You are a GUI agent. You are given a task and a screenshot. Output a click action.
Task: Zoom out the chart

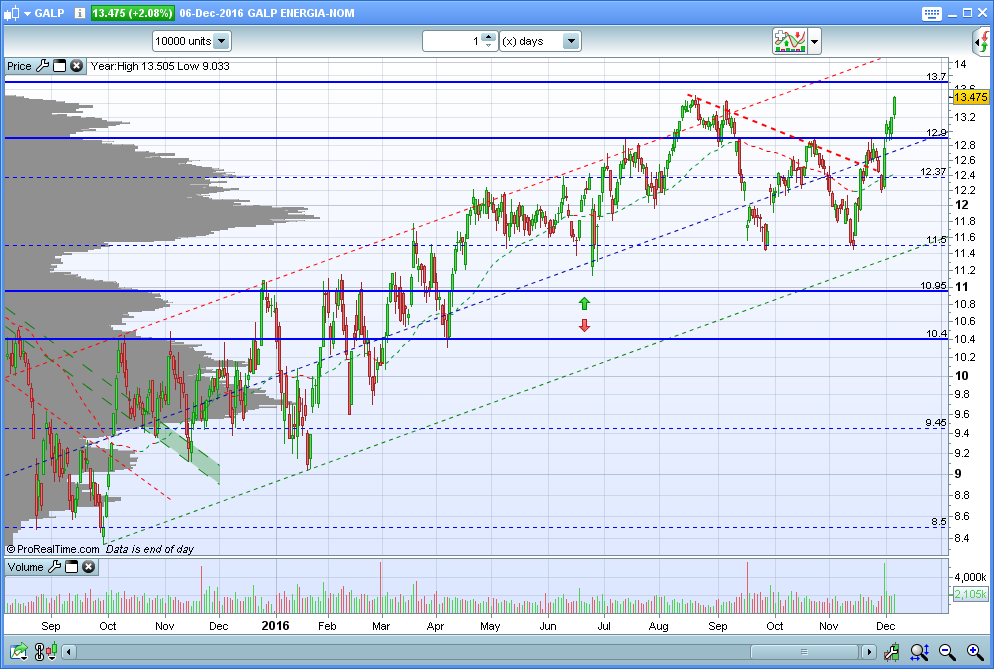[947, 651]
